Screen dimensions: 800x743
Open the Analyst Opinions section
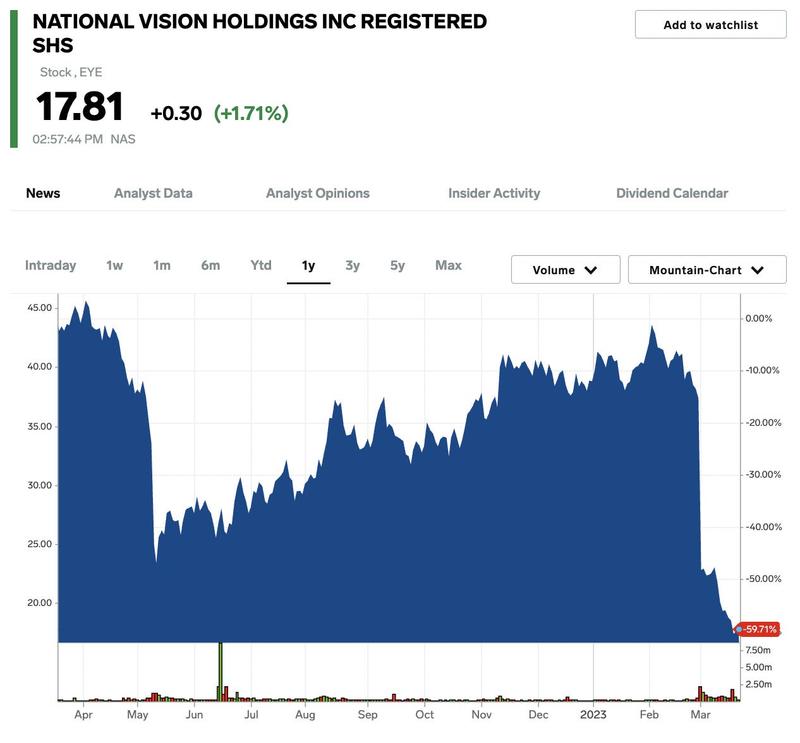317,193
